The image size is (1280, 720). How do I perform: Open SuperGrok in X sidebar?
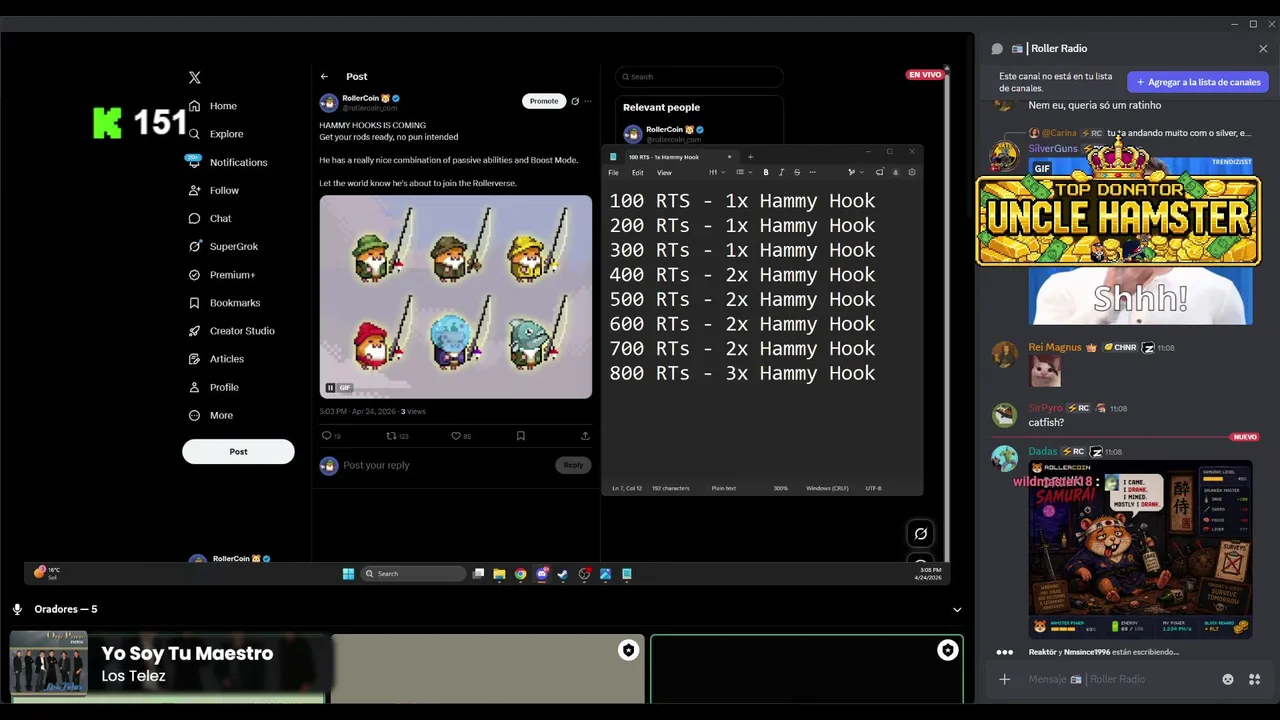(223, 246)
